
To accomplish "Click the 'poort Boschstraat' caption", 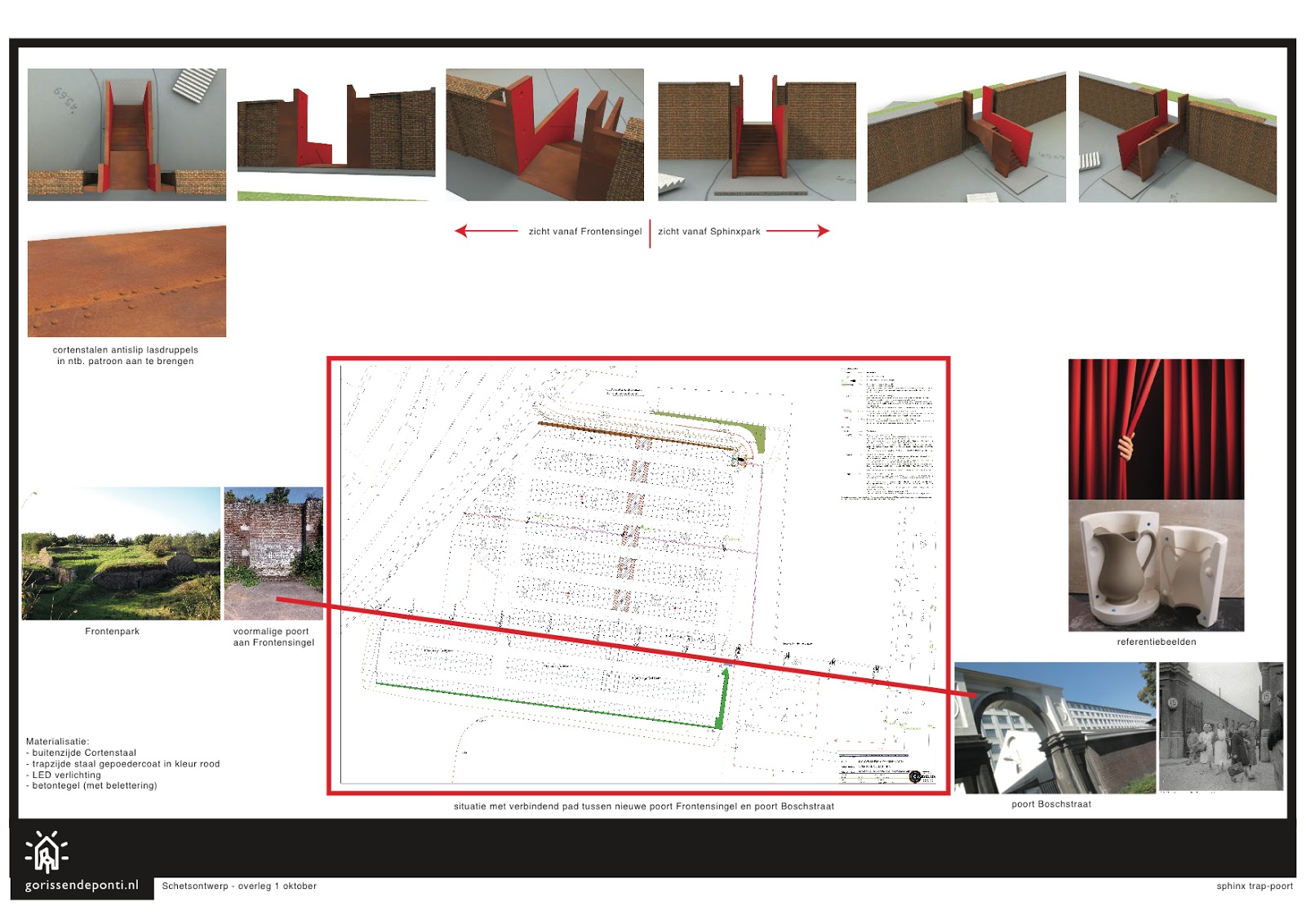I will coord(1051,805).
